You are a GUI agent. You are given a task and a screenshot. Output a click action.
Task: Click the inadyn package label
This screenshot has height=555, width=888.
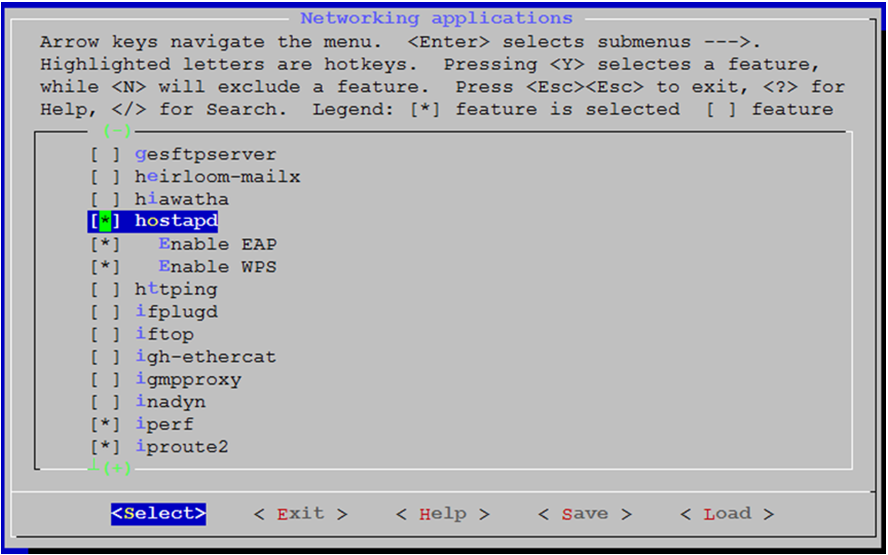point(170,402)
